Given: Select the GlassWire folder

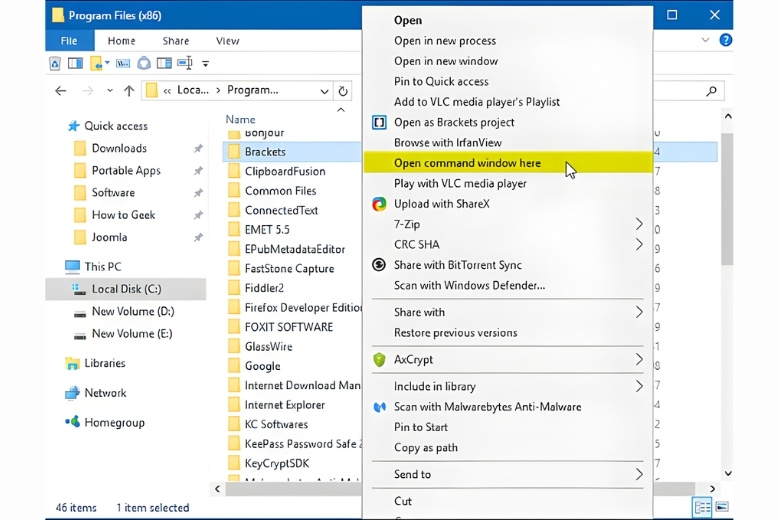Looking at the screenshot, I should point(260,346).
